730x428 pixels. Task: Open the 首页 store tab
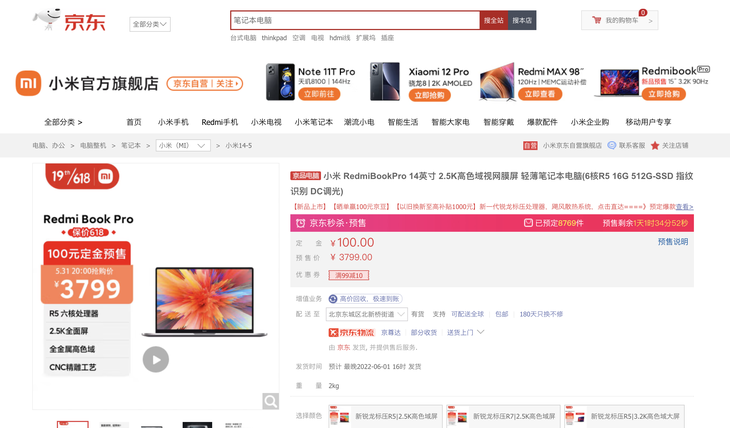[134, 122]
